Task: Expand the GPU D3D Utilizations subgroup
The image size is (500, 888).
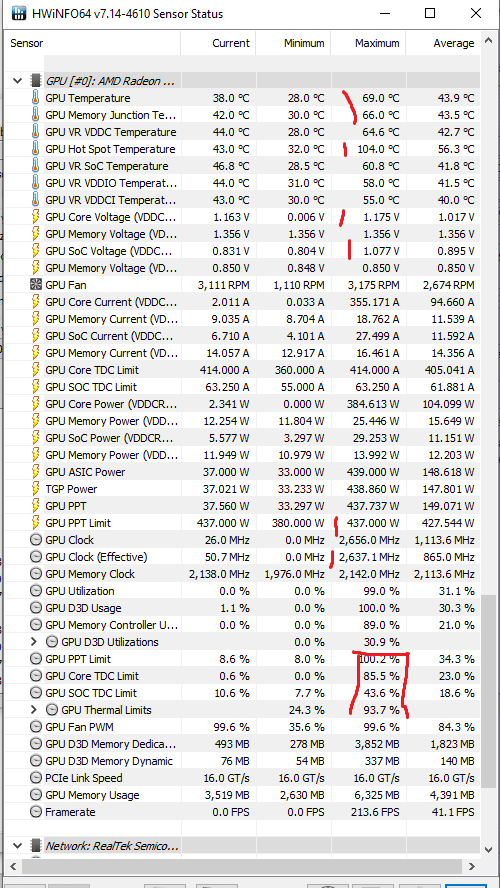Action: click(33, 642)
